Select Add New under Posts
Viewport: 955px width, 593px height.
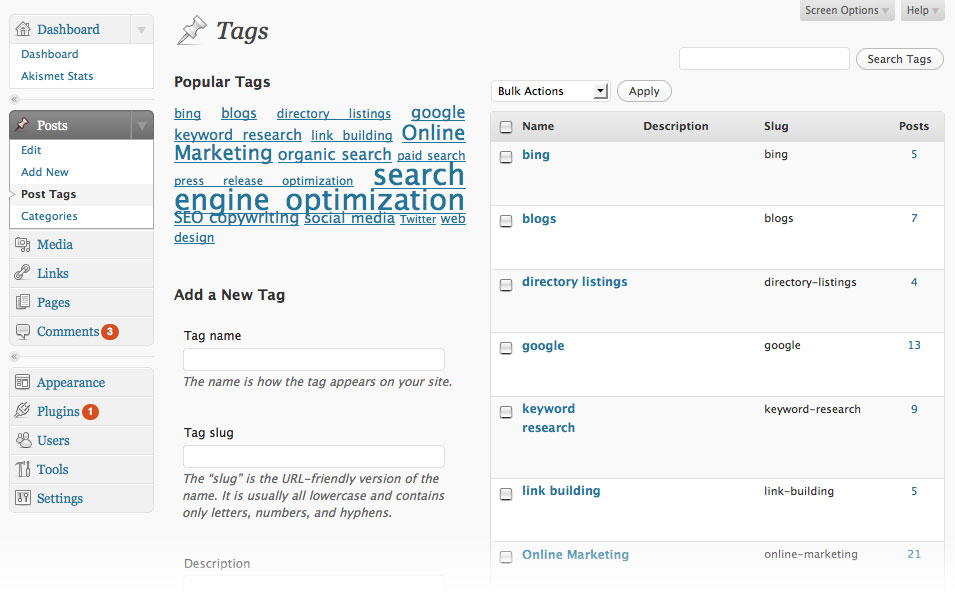click(44, 172)
